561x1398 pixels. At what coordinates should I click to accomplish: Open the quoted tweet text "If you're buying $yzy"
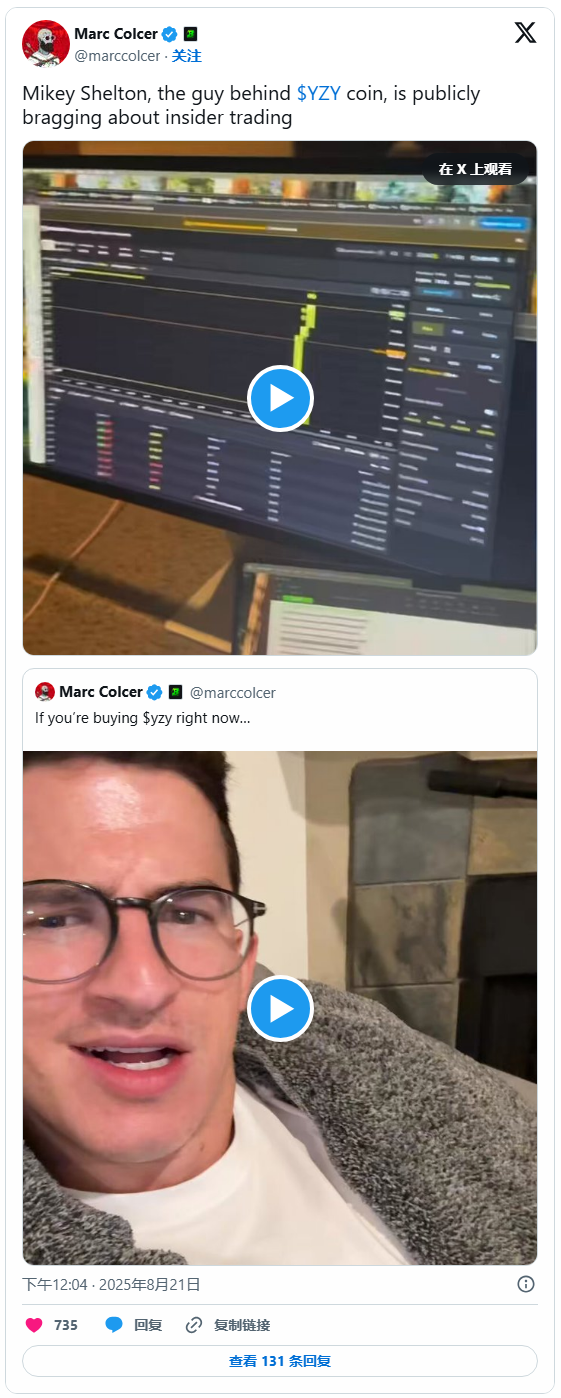click(x=142, y=718)
